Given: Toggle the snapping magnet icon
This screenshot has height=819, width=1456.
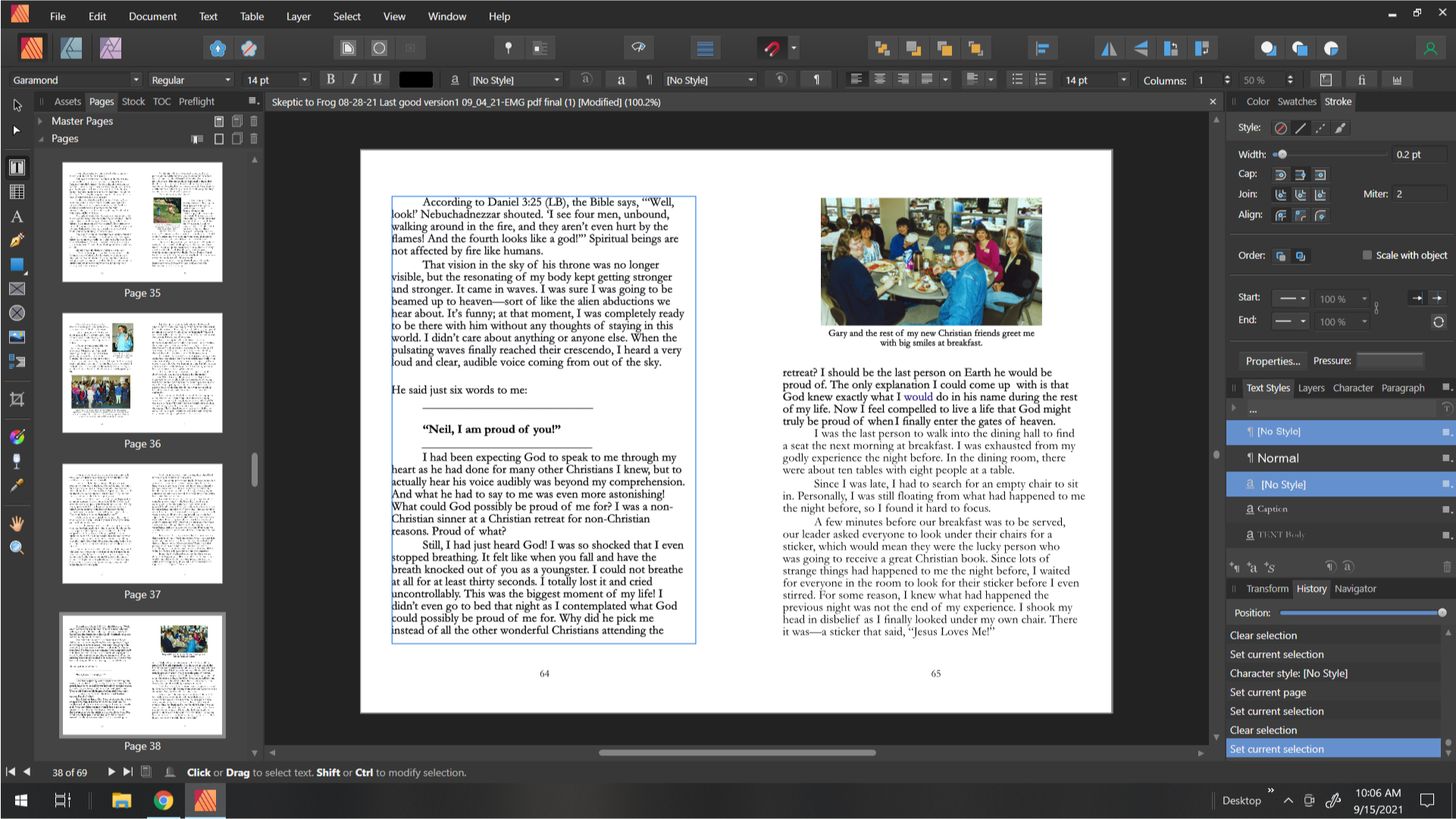Looking at the screenshot, I should [772, 48].
